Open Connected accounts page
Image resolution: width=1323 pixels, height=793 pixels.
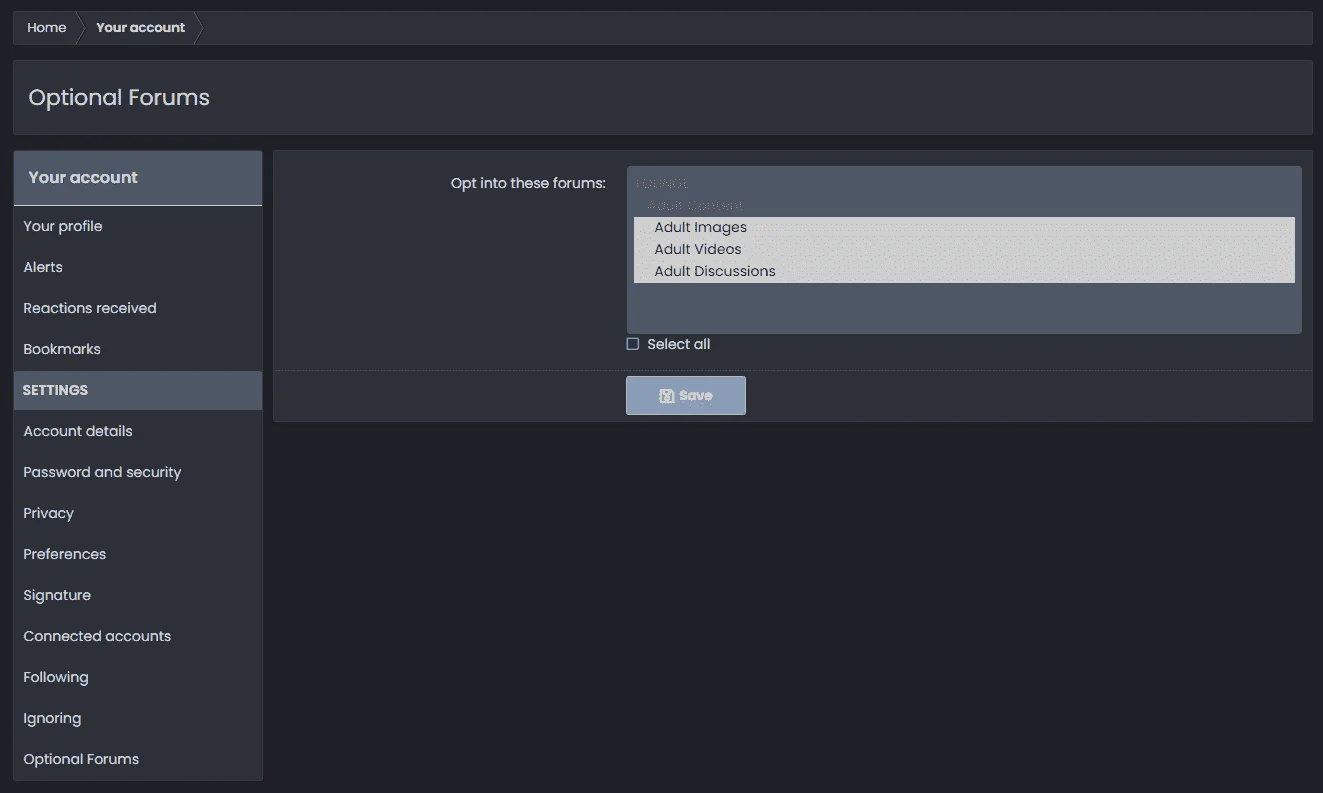click(x=138, y=637)
